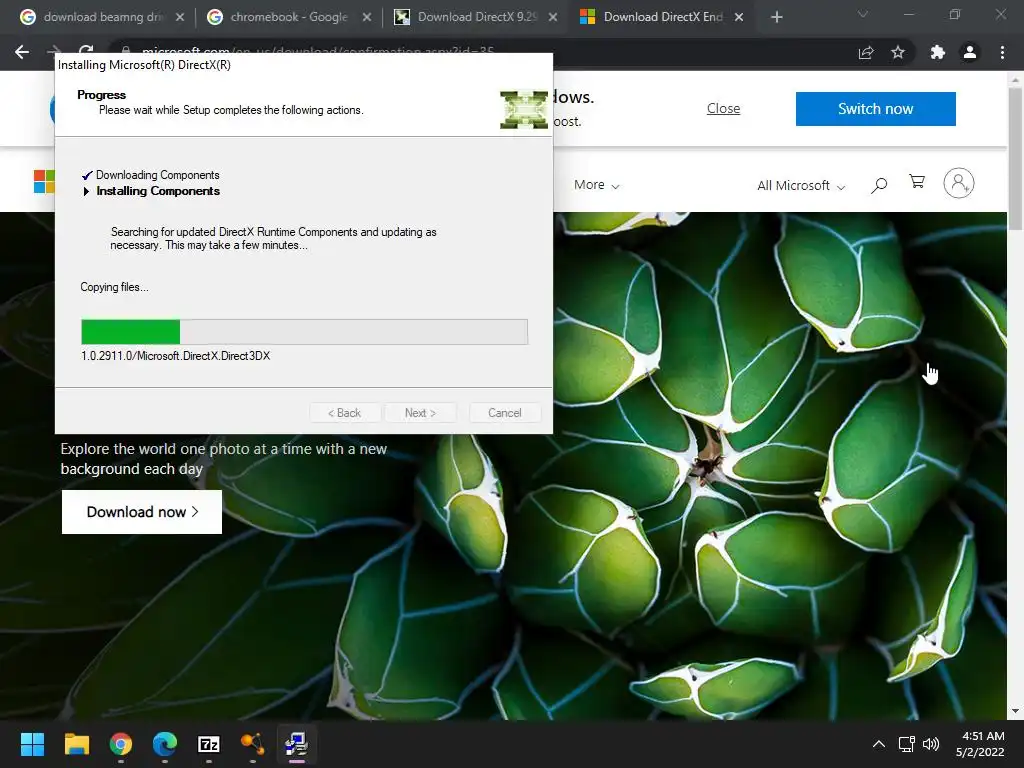Click the 'Copying files...' status text

(x=114, y=287)
